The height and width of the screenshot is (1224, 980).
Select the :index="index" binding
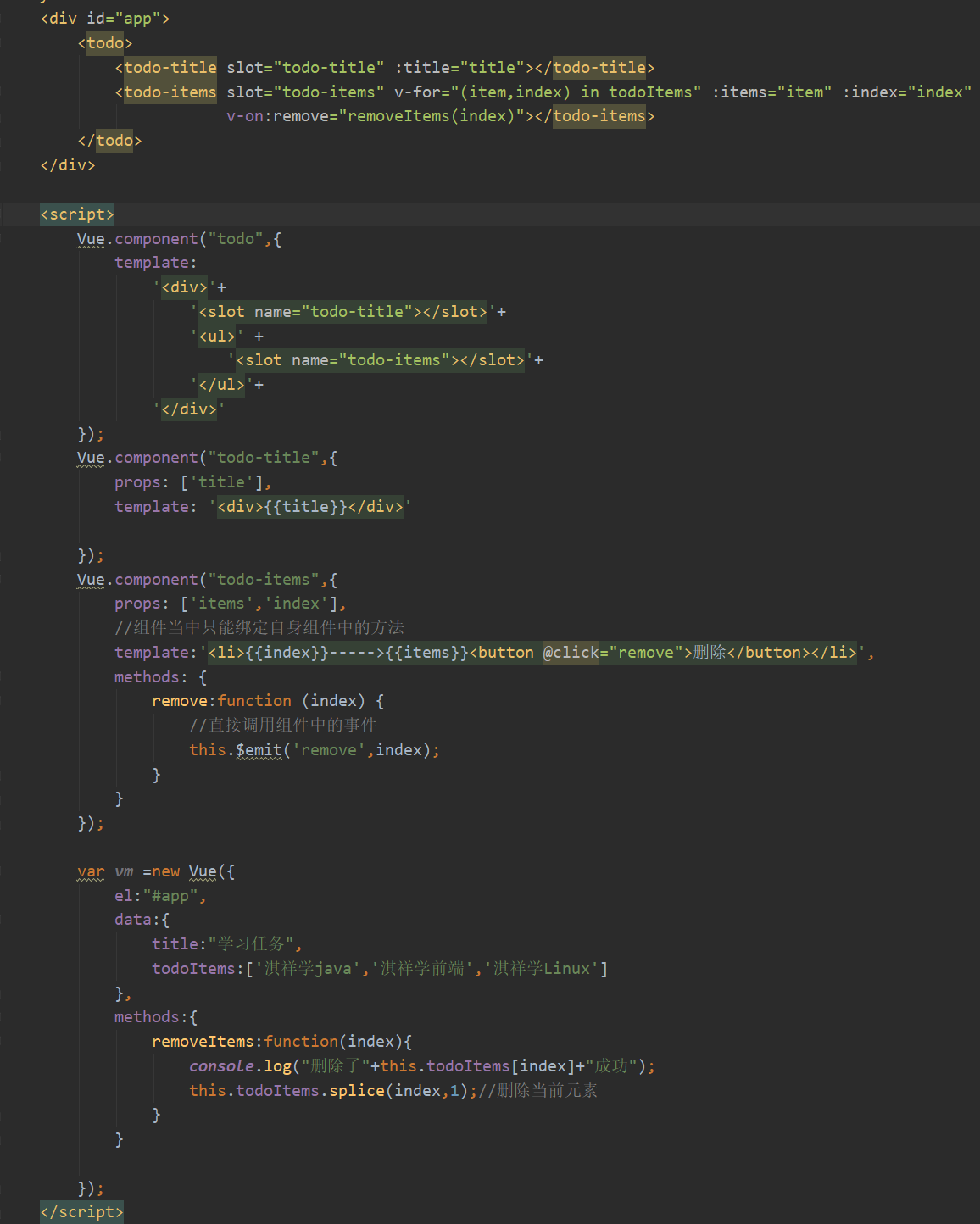coord(907,92)
